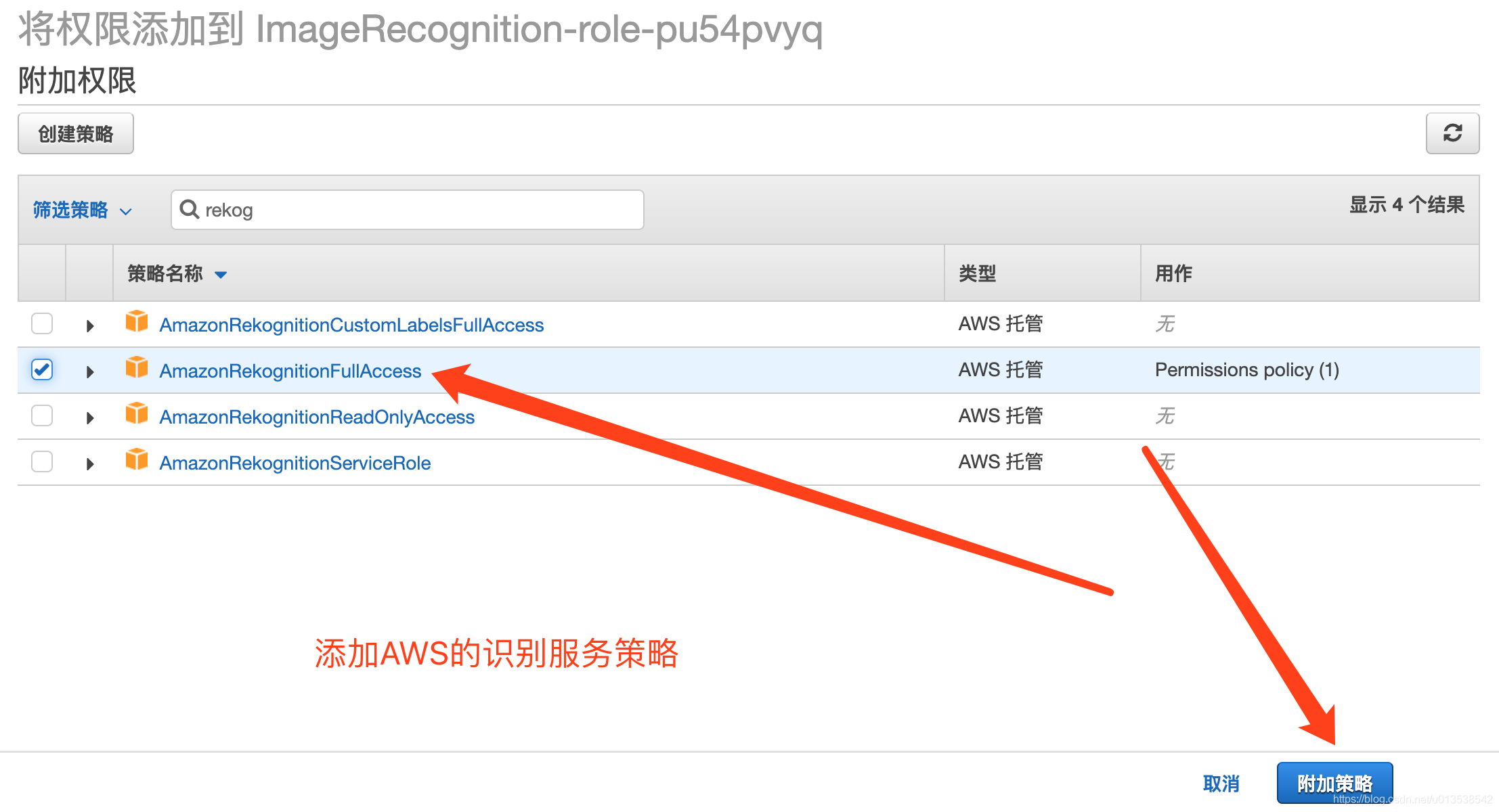Select the AmazonRekognitionServiceRole checkbox

[42, 461]
